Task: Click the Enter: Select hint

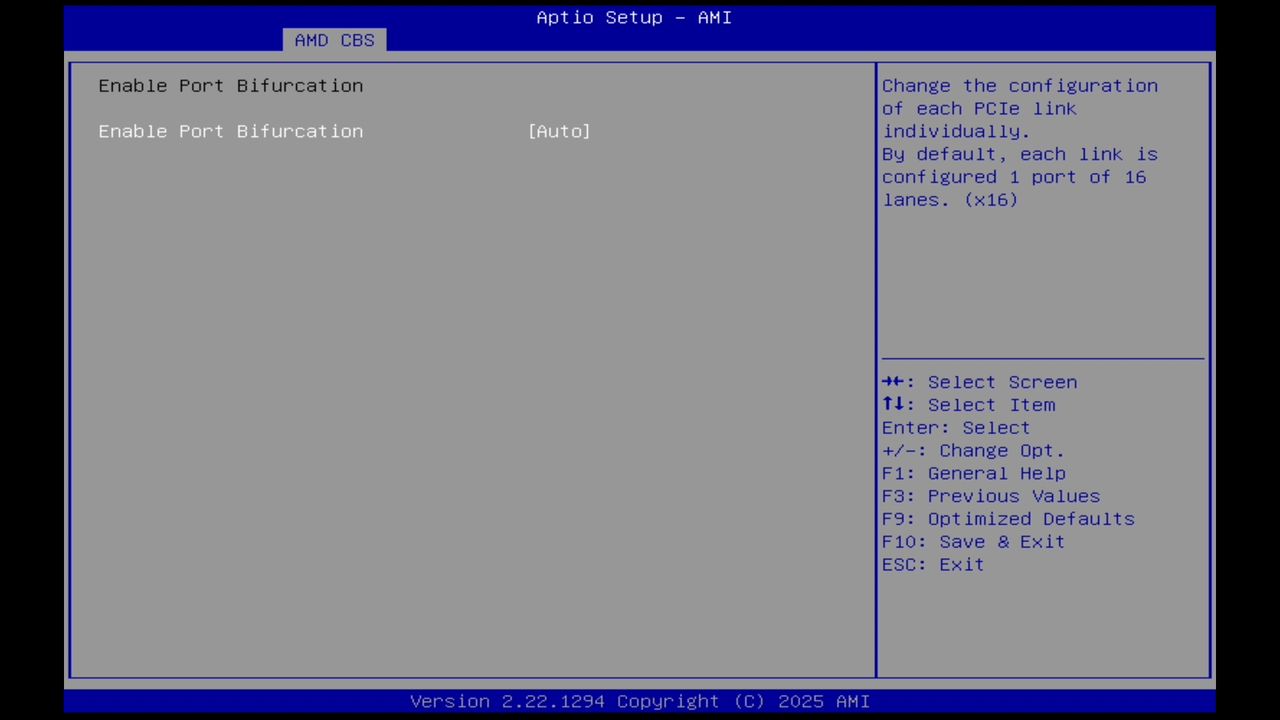Action: [x=955, y=427]
